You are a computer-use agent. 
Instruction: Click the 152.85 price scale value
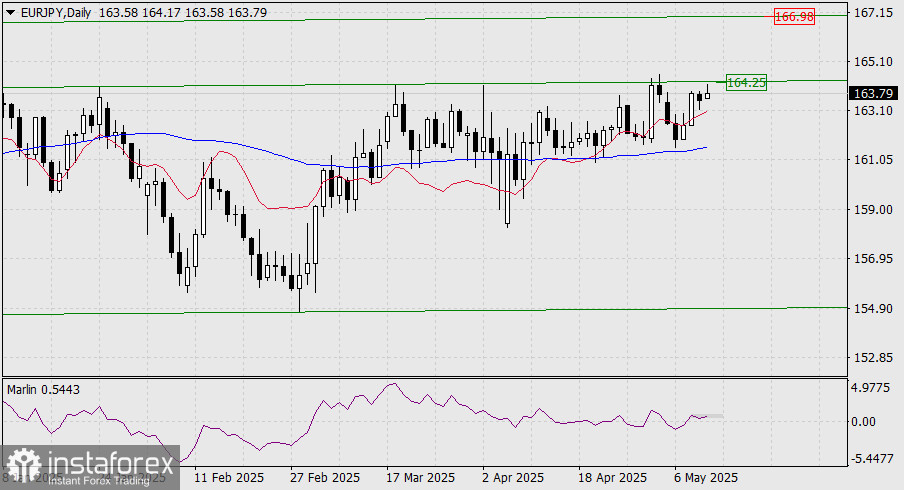click(x=873, y=357)
